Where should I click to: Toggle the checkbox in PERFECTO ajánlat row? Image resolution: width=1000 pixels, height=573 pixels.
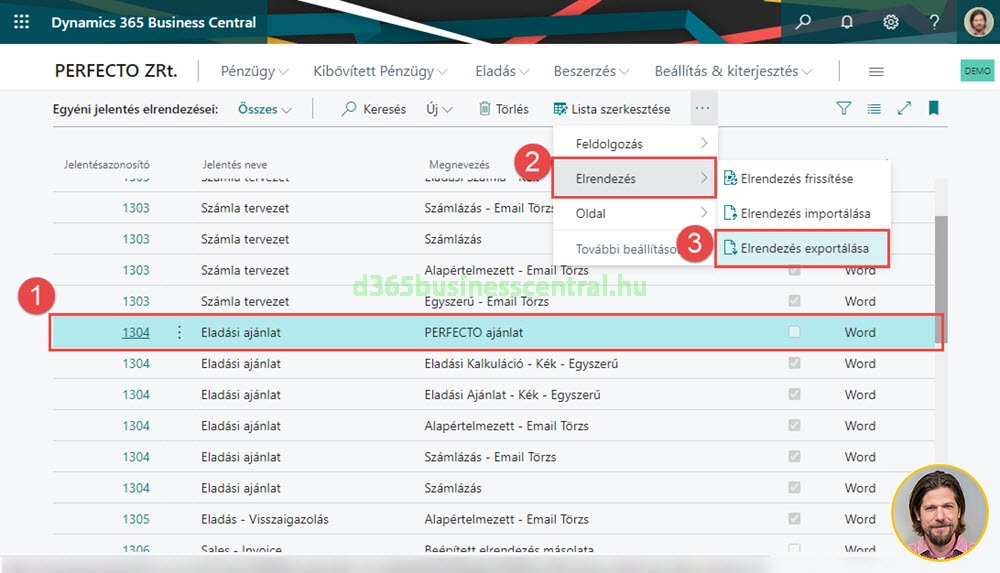pyautogui.click(x=794, y=332)
